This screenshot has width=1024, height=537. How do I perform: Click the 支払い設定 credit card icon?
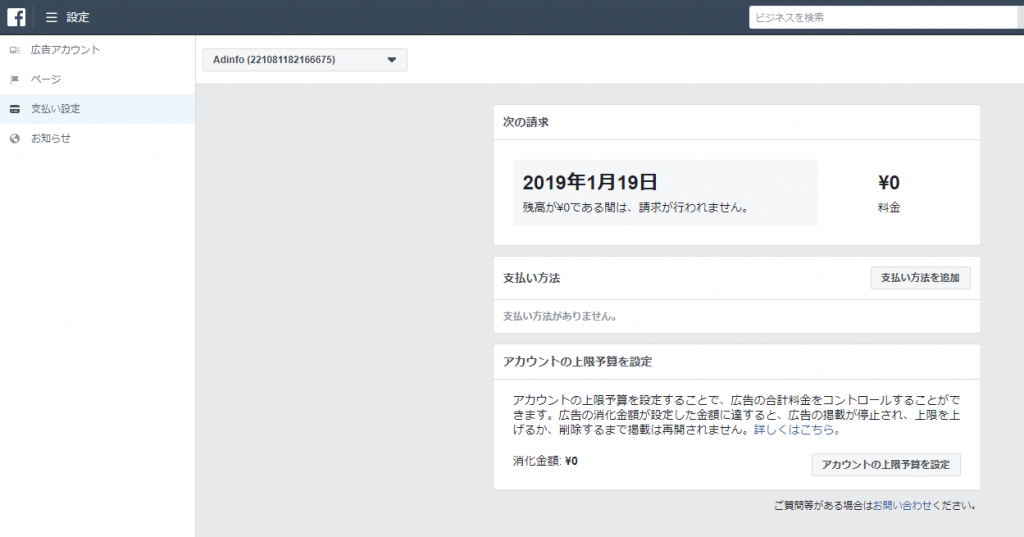point(14,109)
